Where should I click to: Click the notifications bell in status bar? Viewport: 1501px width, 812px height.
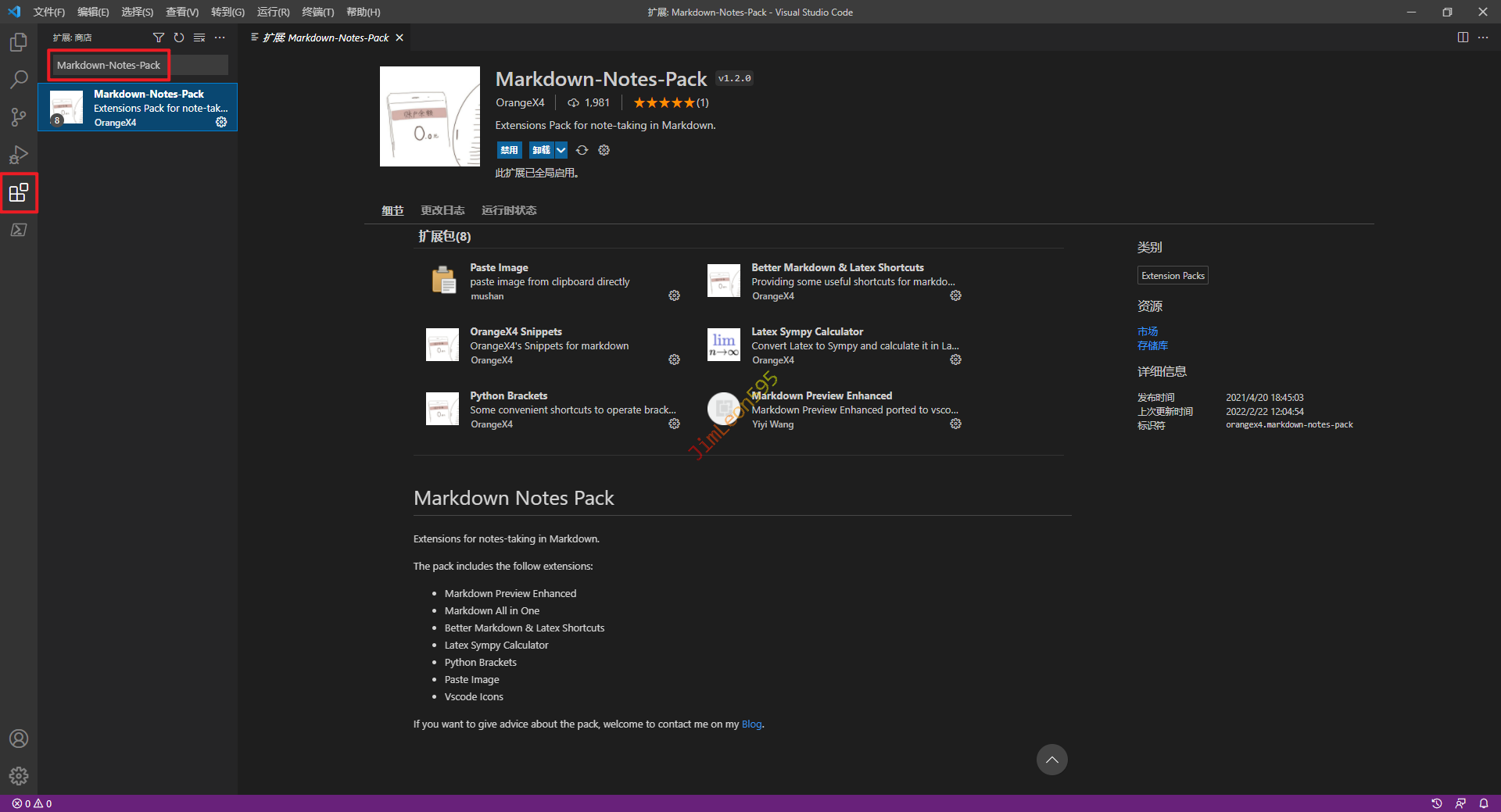point(1483,803)
